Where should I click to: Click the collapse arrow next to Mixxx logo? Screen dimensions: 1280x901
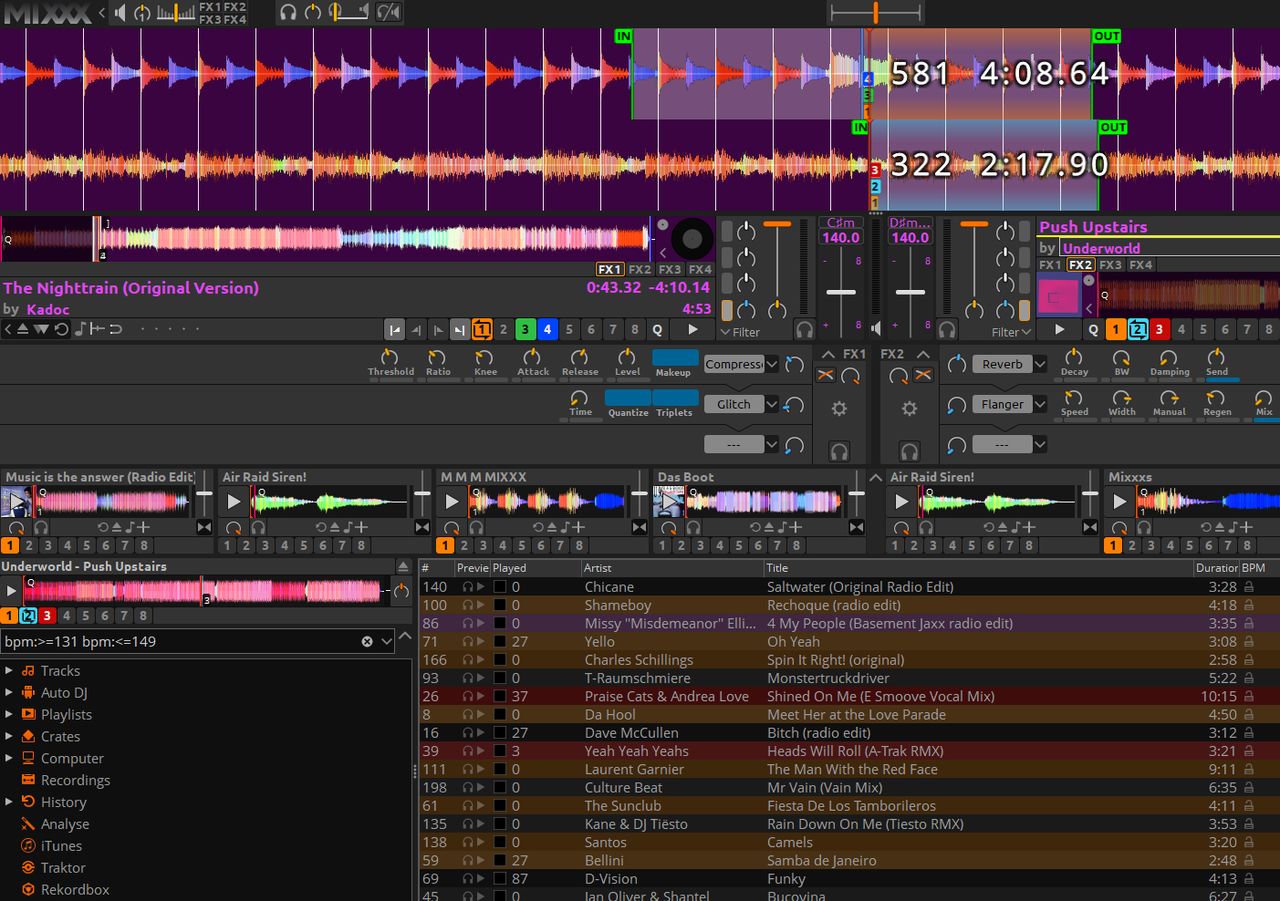click(101, 13)
